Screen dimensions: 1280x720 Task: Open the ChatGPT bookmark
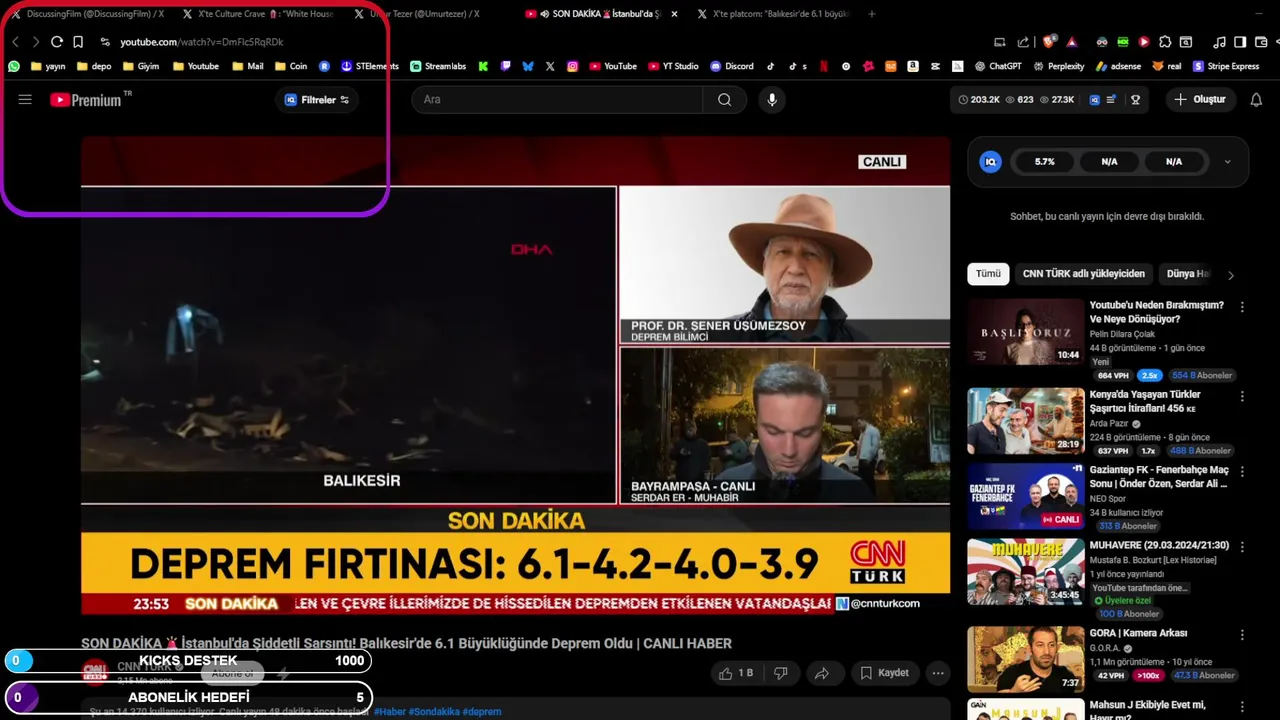(x=998, y=66)
